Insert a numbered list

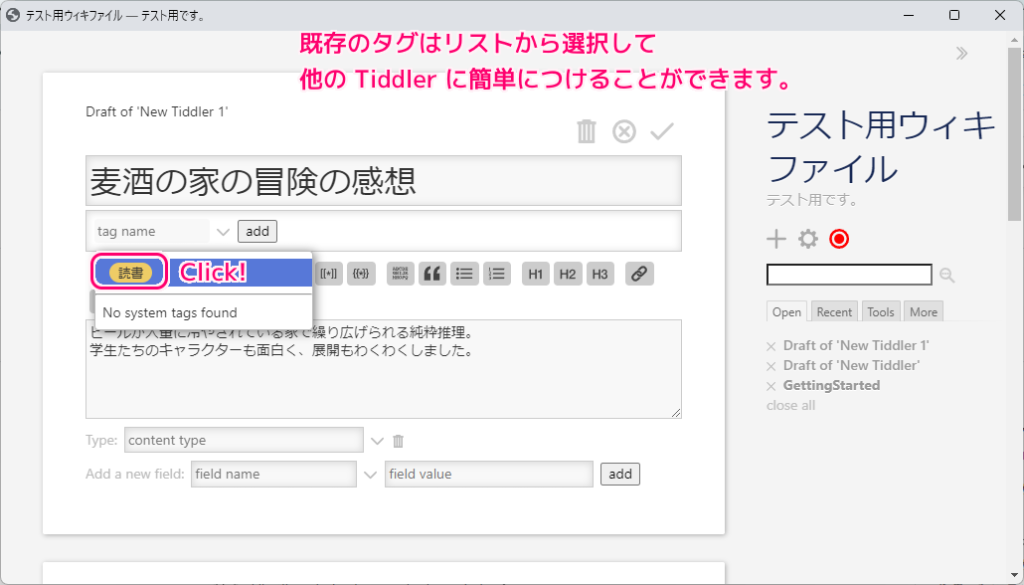click(x=497, y=273)
